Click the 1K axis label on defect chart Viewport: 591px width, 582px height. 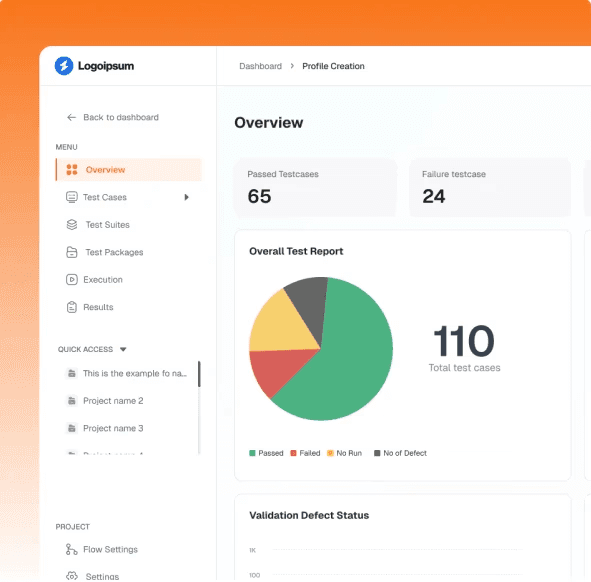click(253, 550)
